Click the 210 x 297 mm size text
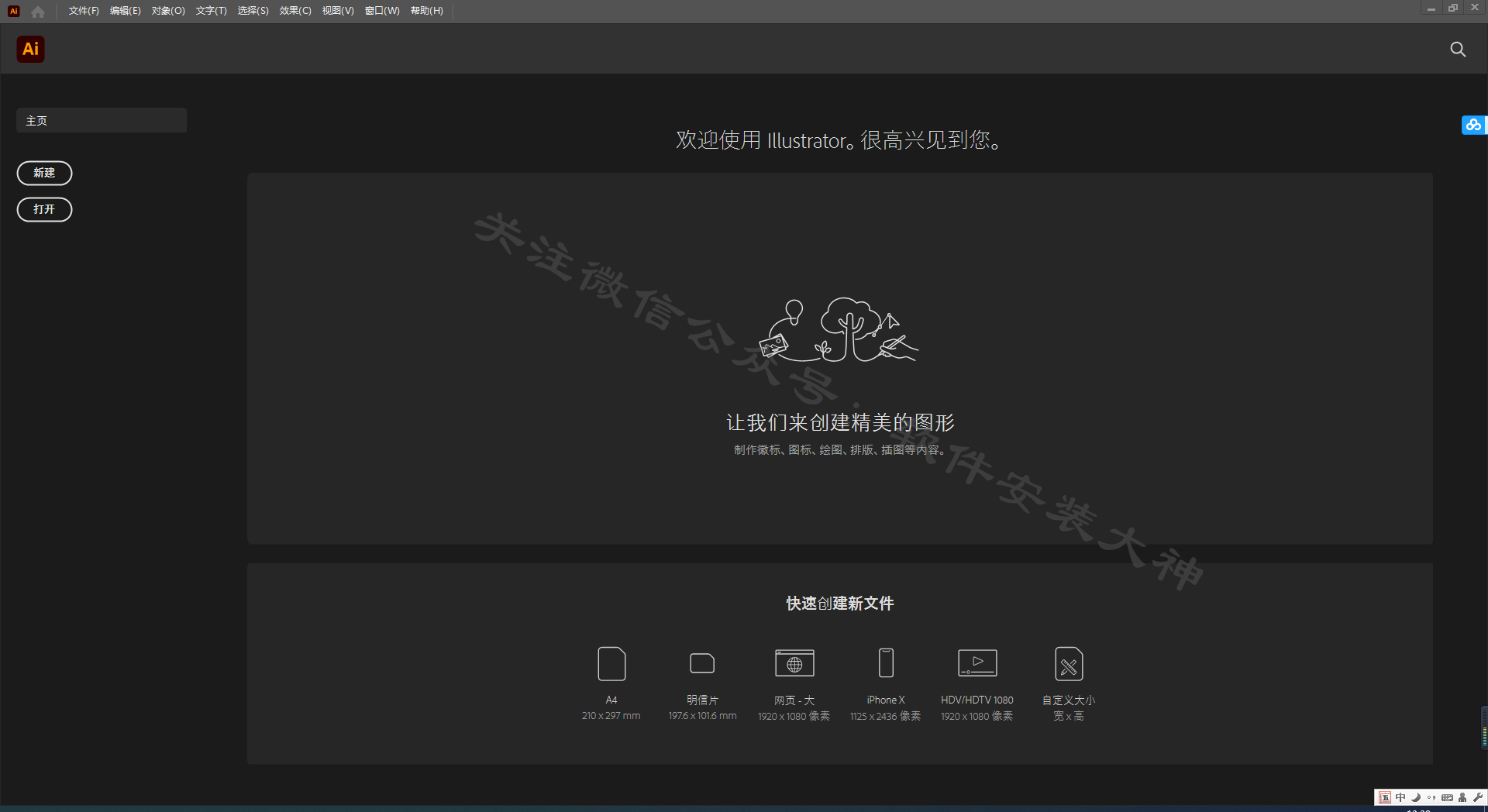1488x812 pixels. 611,716
